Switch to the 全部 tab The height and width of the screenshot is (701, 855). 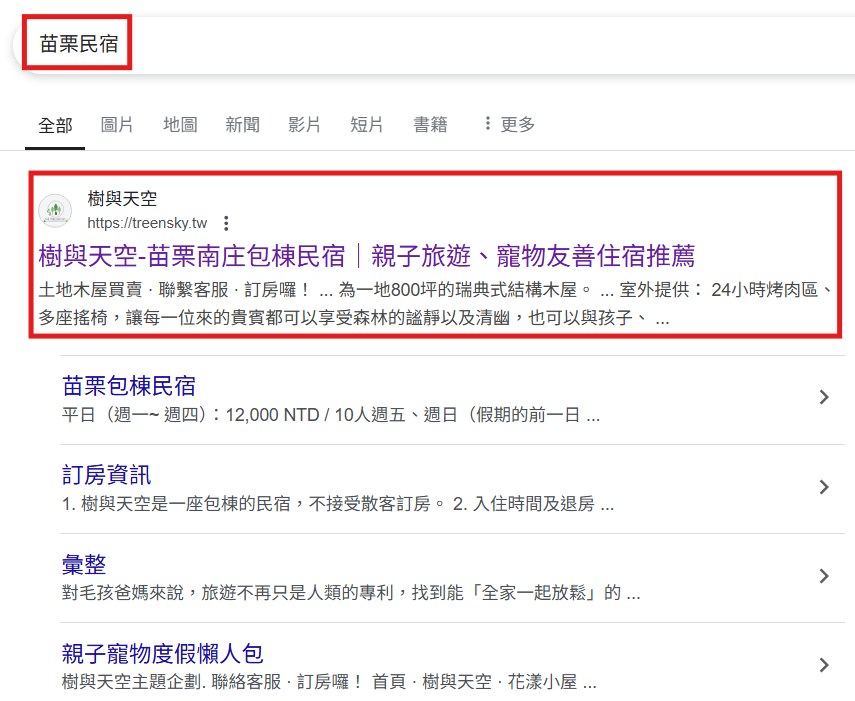coord(55,125)
